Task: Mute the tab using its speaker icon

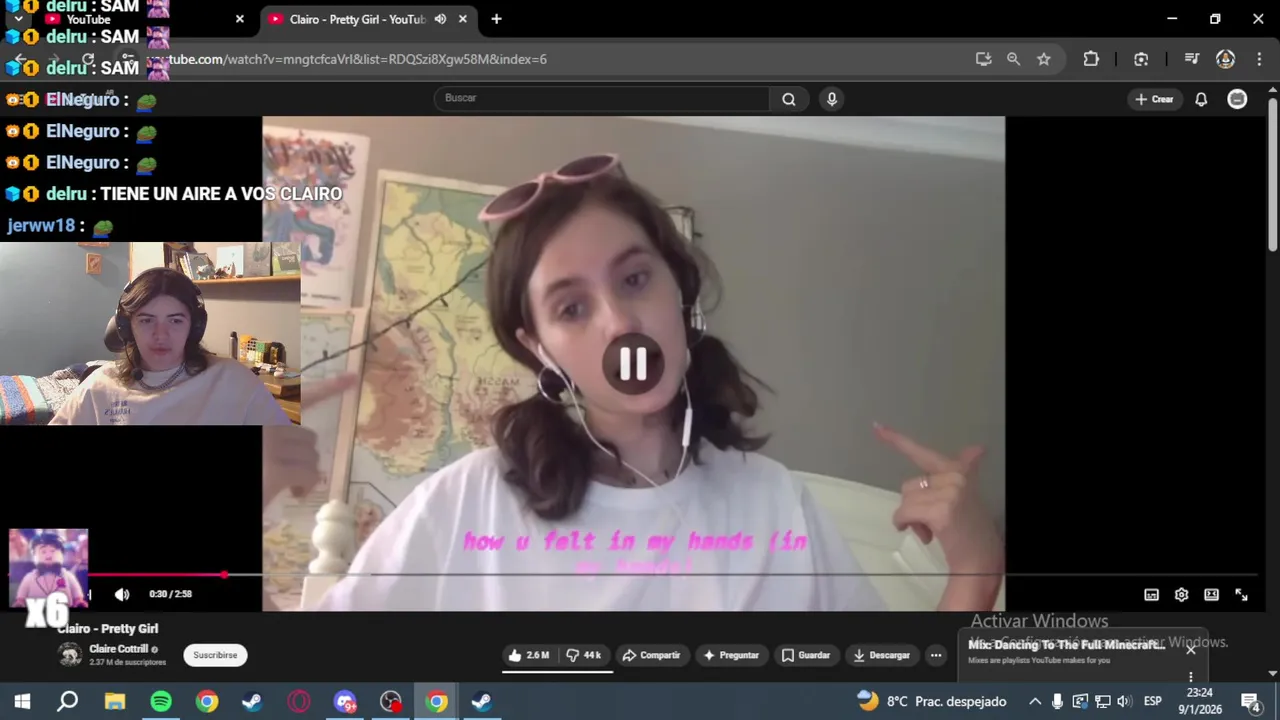Action: tap(440, 19)
